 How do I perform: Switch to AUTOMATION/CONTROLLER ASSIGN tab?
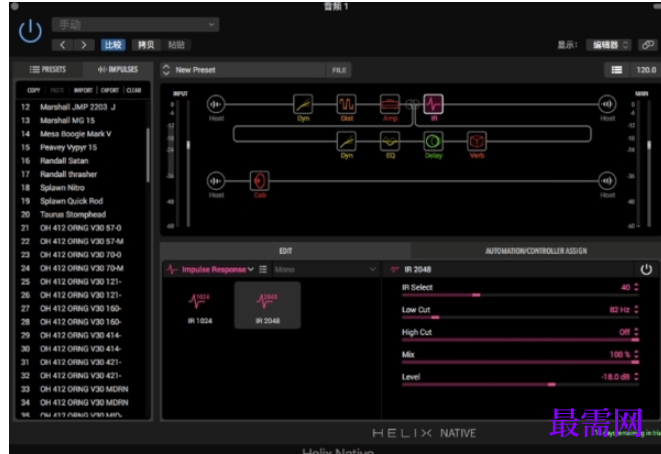coord(536,251)
